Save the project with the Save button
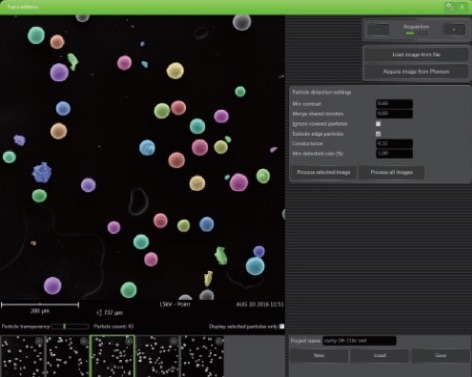 click(x=441, y=355)
